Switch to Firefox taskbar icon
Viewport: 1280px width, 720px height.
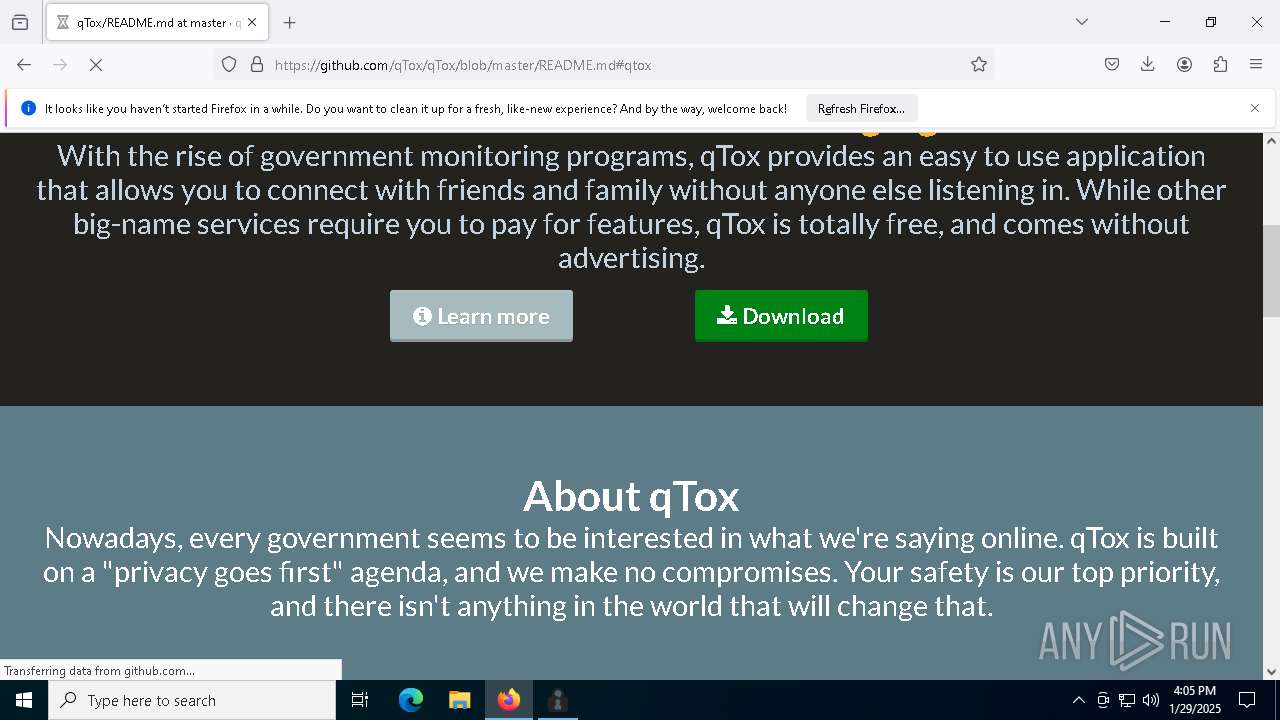[x=509, y=700]
